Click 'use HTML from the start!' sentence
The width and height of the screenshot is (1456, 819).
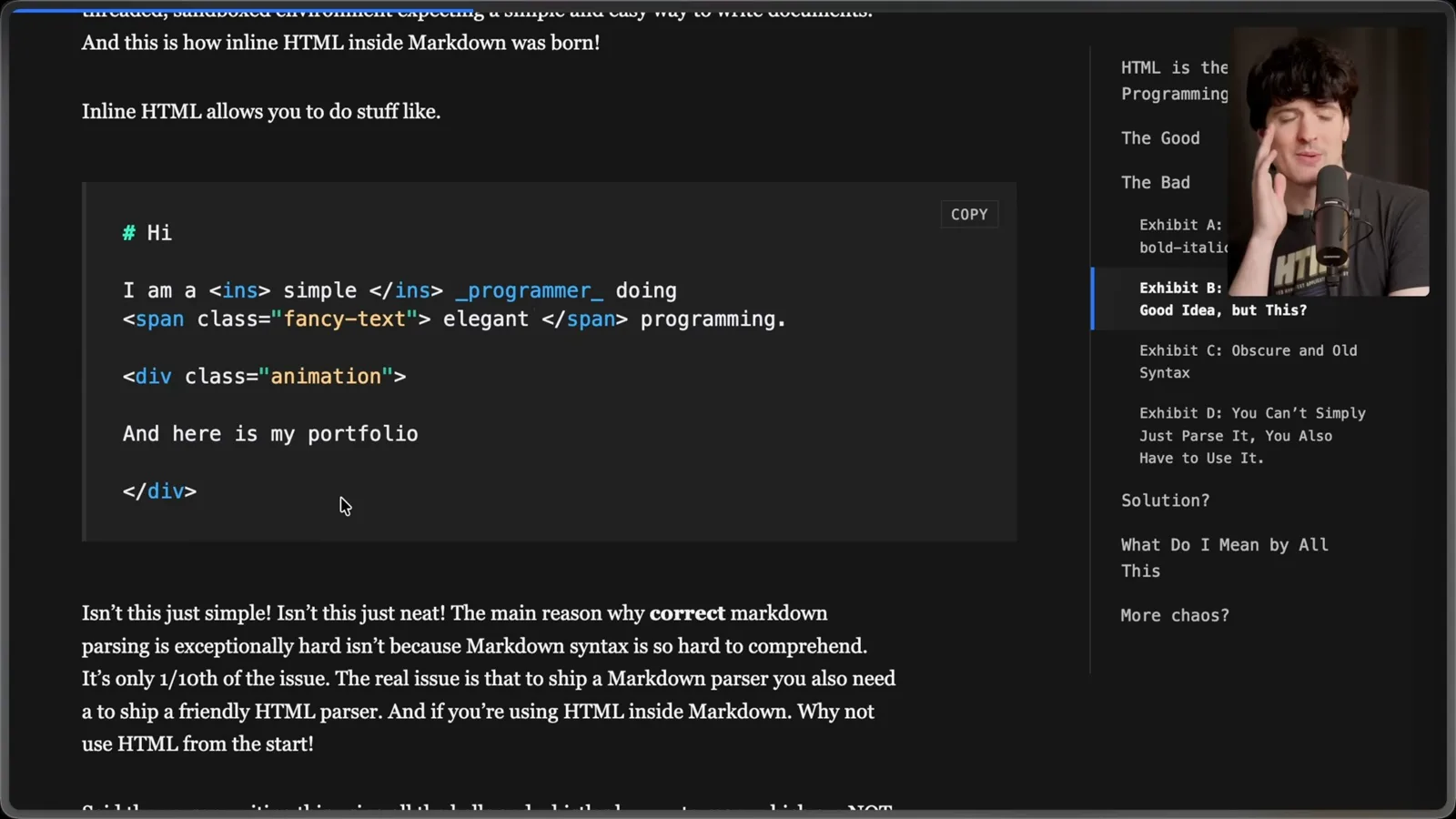[197, 744]
